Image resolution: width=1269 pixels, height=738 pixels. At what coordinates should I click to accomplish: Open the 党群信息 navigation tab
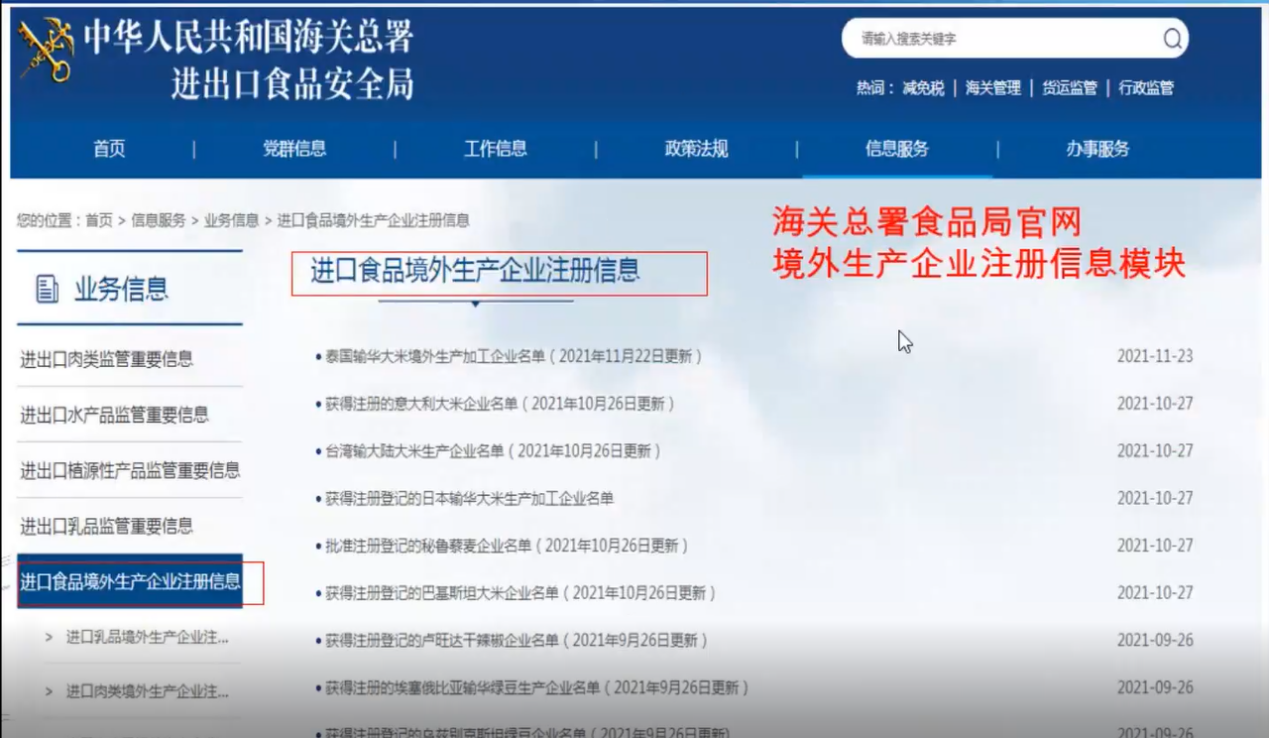(x=294, y=149)
